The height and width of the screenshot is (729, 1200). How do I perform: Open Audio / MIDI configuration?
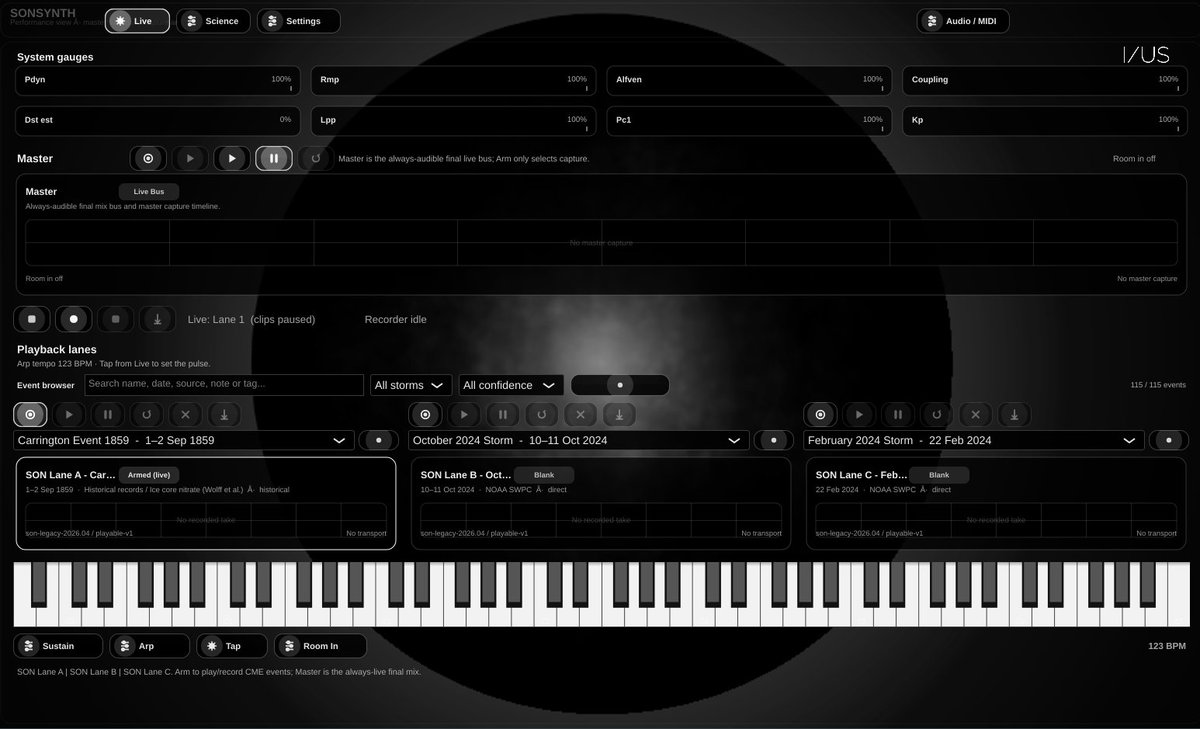963,21
